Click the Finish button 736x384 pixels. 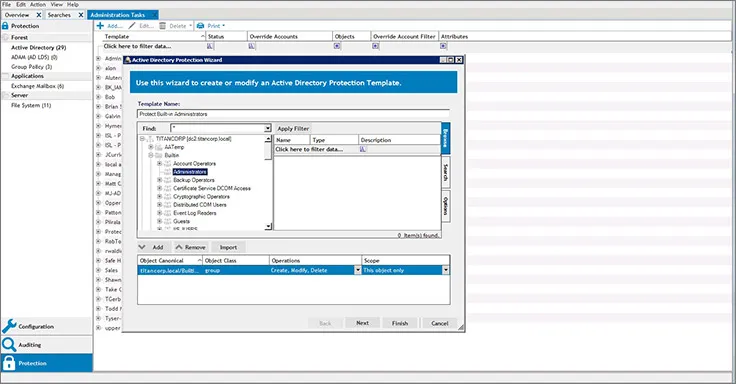point(400,323)
